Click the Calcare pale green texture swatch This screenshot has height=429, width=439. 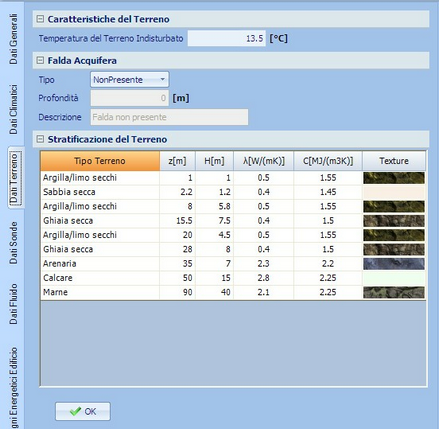tap(394, 278)
